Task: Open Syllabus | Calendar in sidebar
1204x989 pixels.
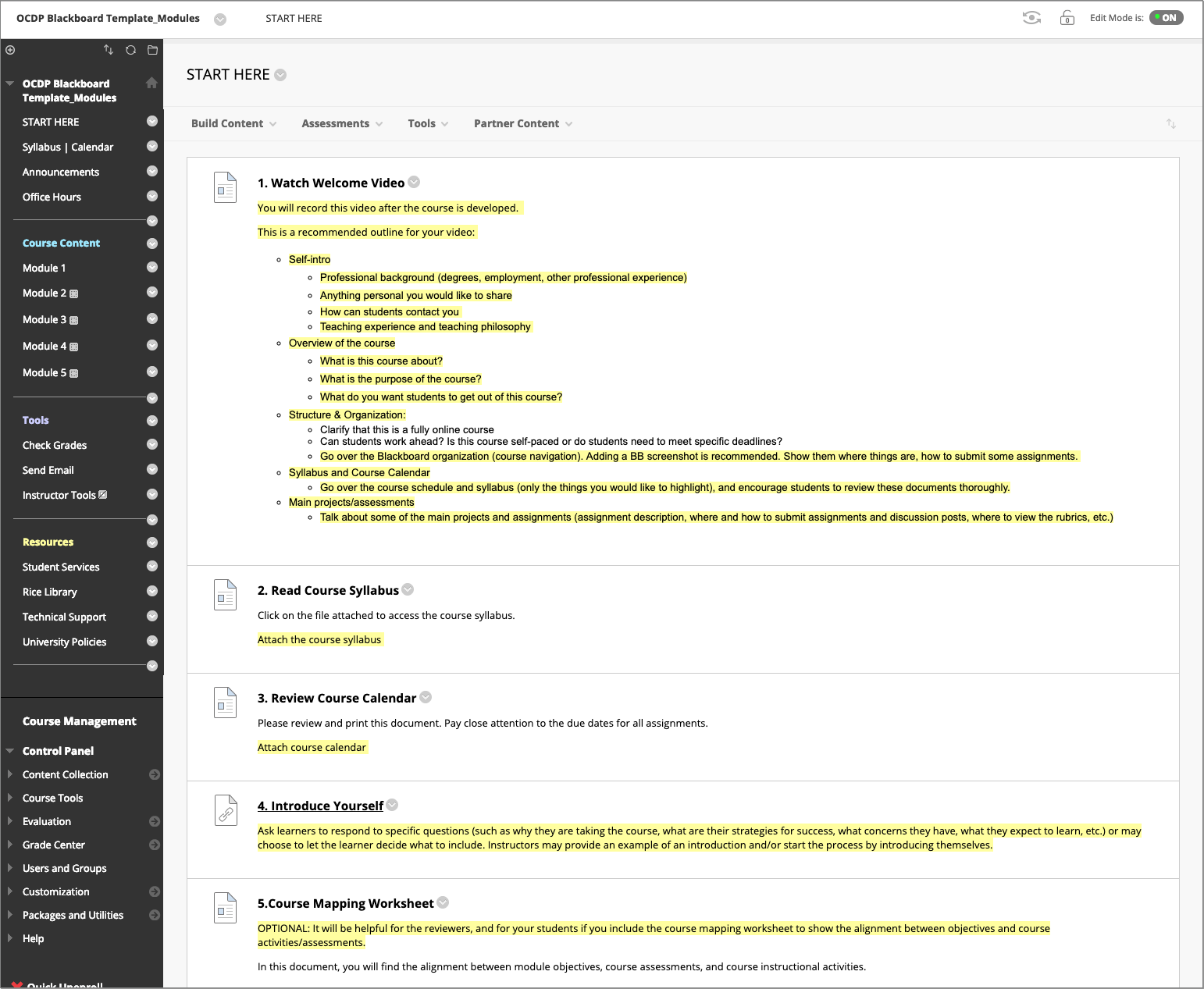Action: point(68,147)
